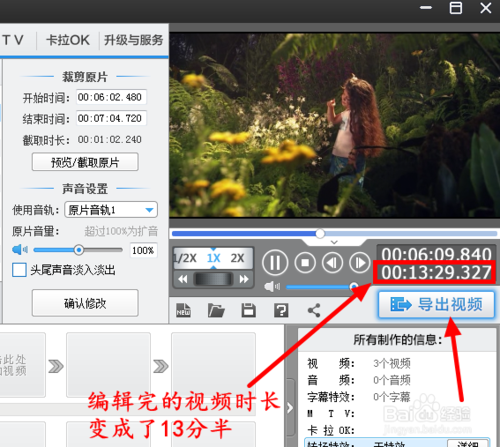Image resolution: width=500 pixels, height=447 pixels.
Task: Open an existing project folder icon
Action: pyautogui.click(x=216, y=310)
